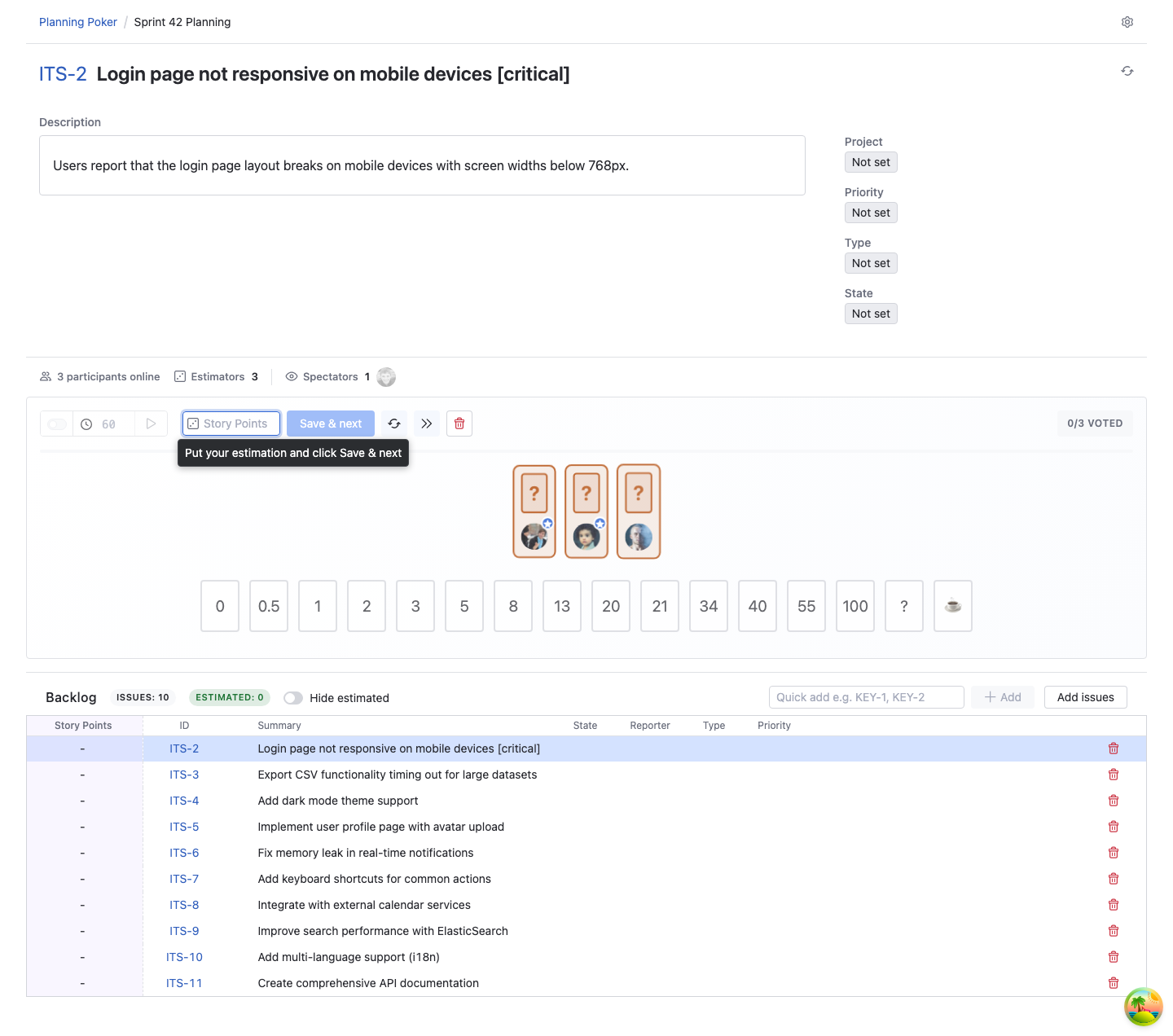The height and width of the screenshot is (1036, 1173).
Task: Remove ITS-3 from backlog with trash icon
Action: (x=1114, y=775)
